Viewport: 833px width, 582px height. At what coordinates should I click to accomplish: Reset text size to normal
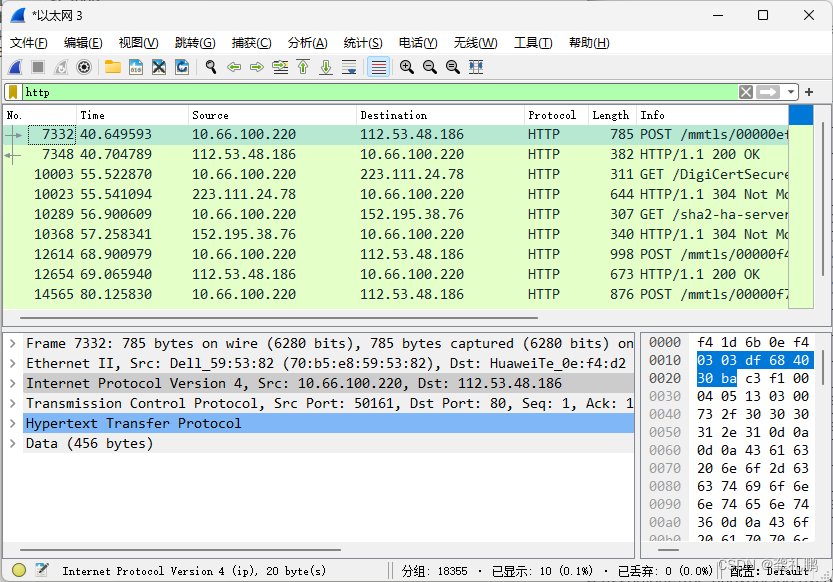(x=453, y=67)
